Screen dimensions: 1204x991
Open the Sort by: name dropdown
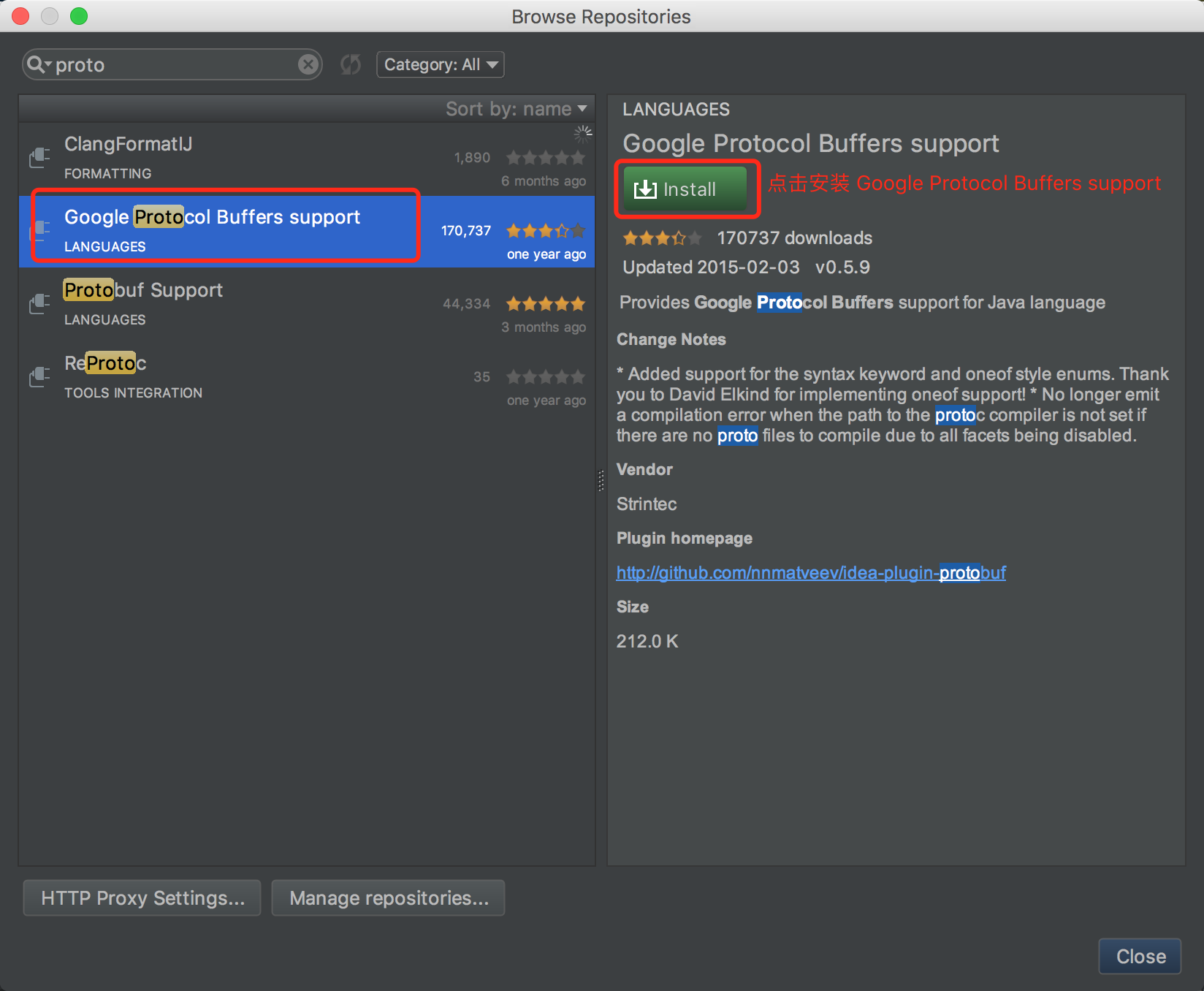coord(517,109)
